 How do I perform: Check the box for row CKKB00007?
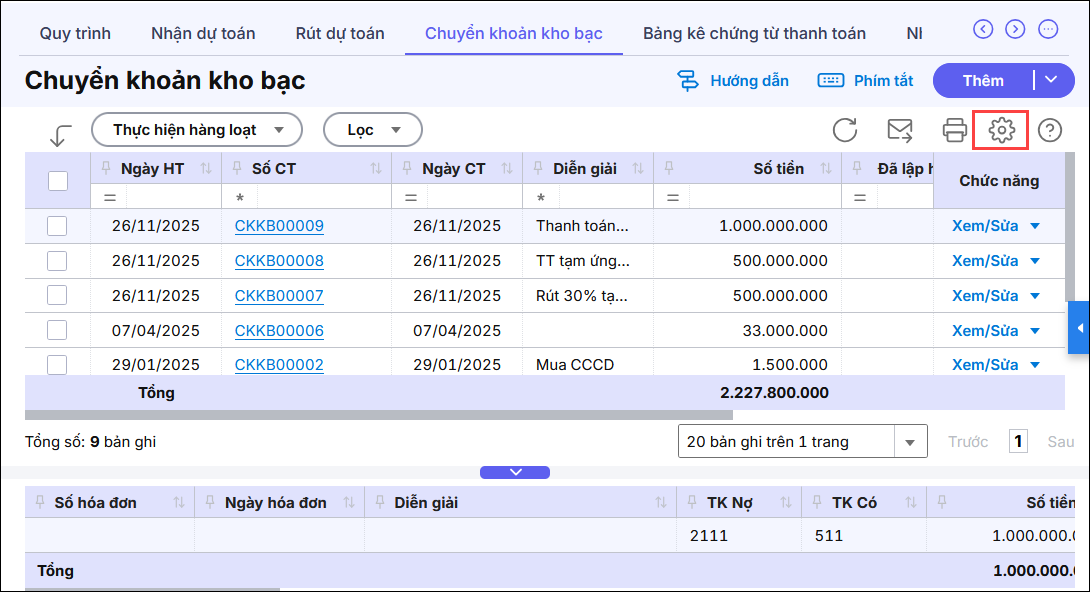[57, 296]
